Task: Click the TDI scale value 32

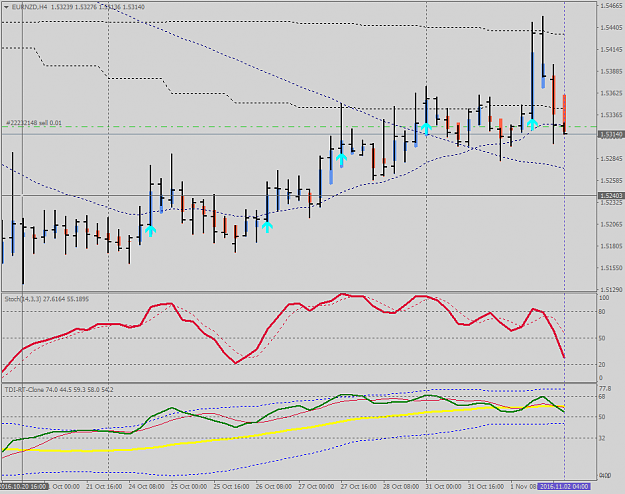Action: coord(603,438)
